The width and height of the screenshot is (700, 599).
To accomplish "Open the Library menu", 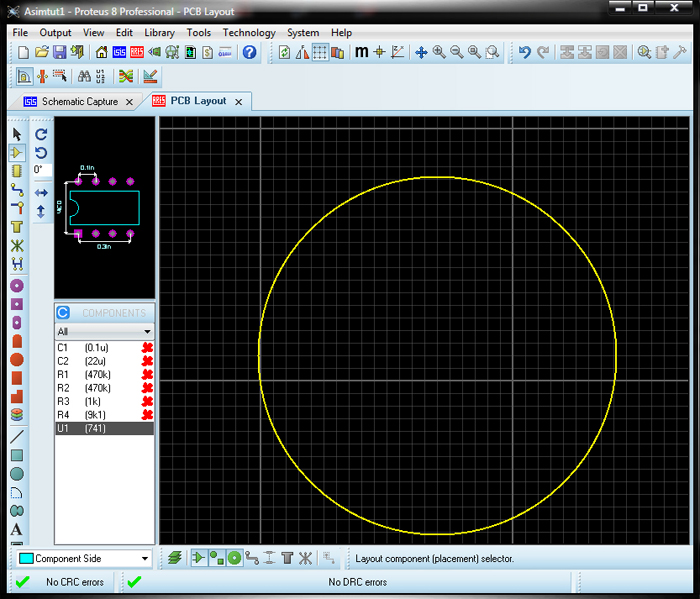I will click(159, 33).
